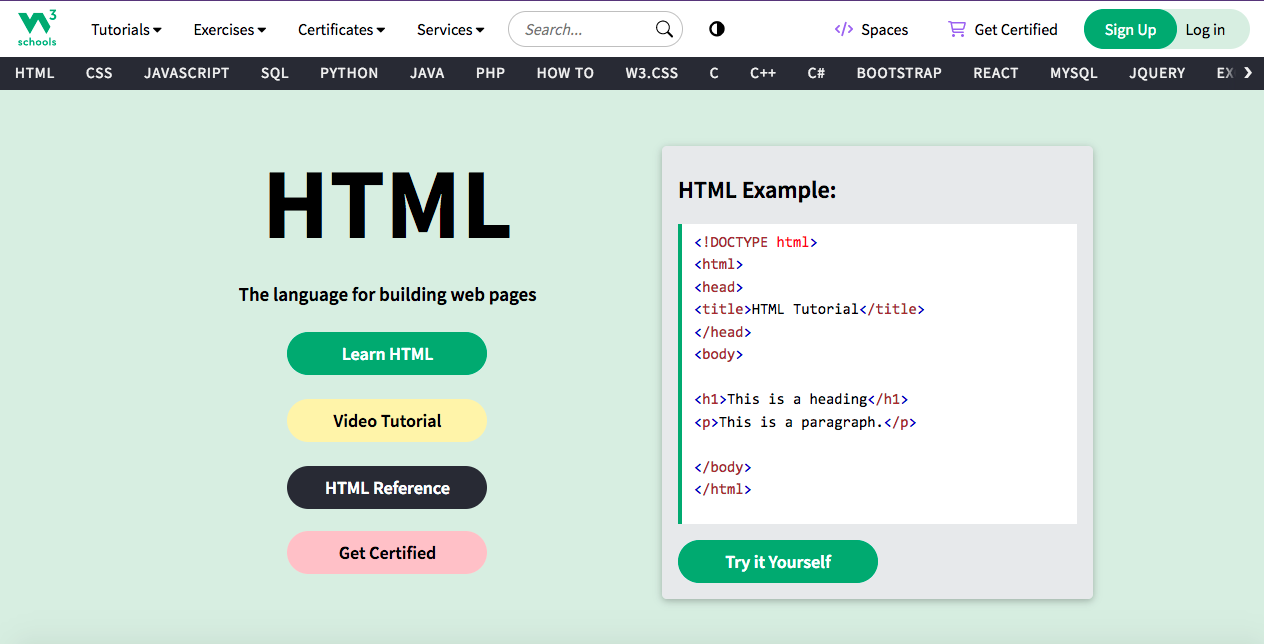Image resolution: width=1264 pixels, height=644 pixels.
Task: Click the Sign Up button
Action: [x=1130, y=29]
